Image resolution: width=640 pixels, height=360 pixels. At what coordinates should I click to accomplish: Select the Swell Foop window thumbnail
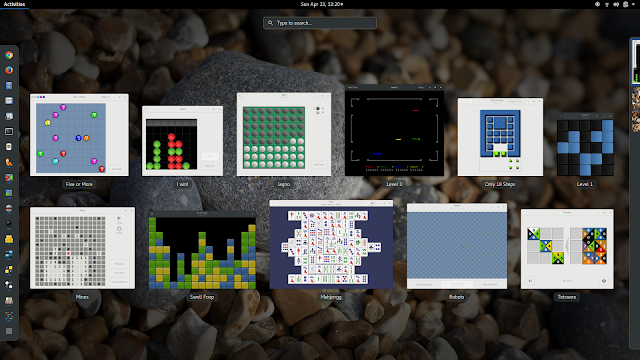[202, 250]
